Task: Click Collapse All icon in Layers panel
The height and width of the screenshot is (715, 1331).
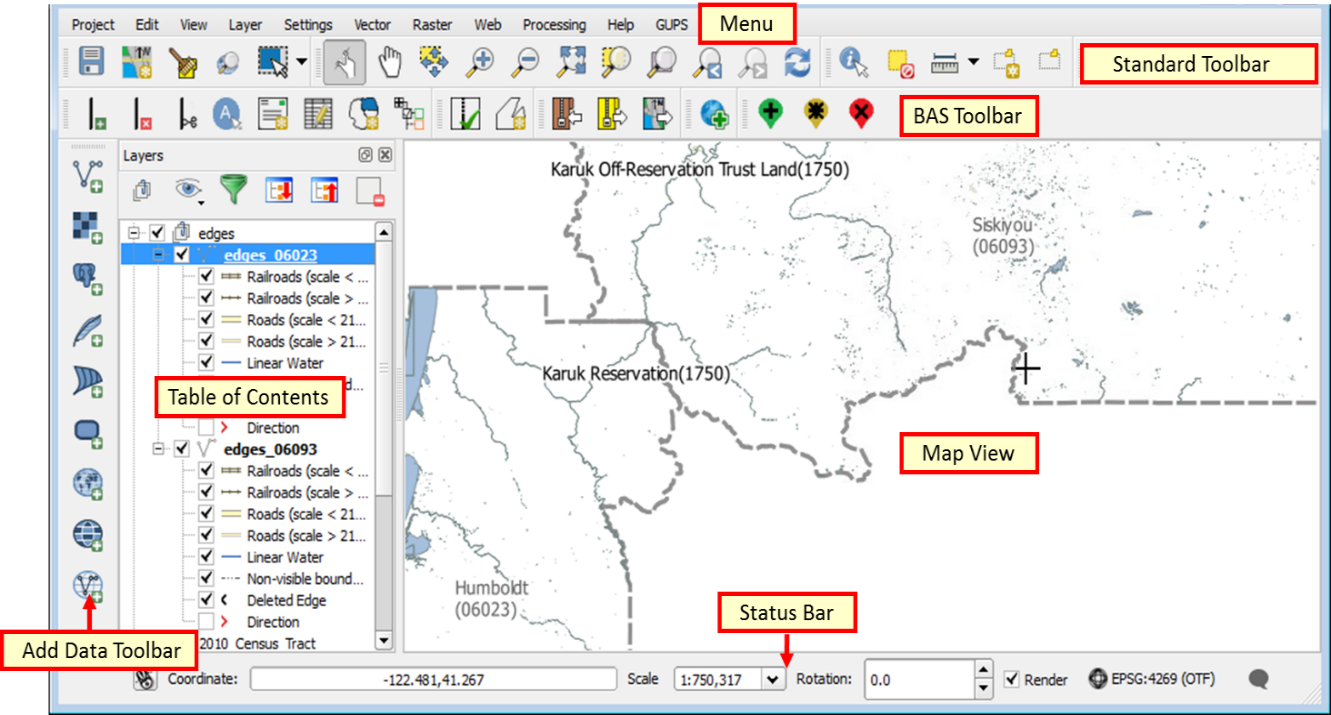Action: (x=324, y=190)
